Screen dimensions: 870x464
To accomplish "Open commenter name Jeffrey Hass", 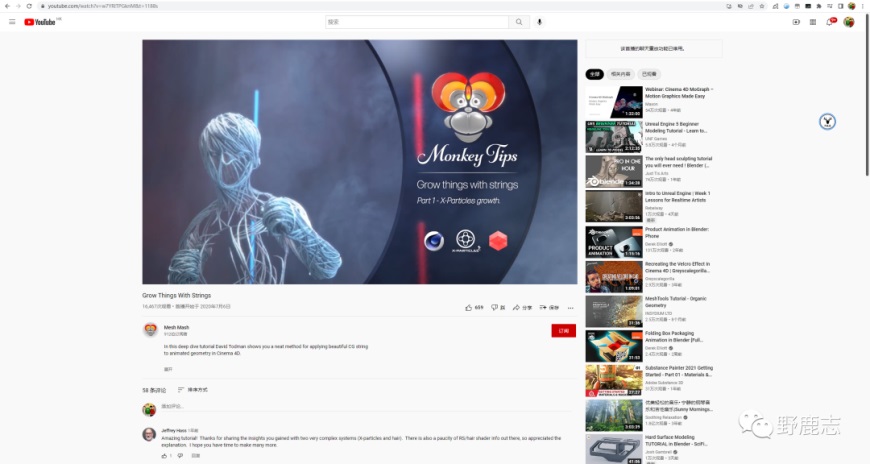I will [x=174, y=431].
